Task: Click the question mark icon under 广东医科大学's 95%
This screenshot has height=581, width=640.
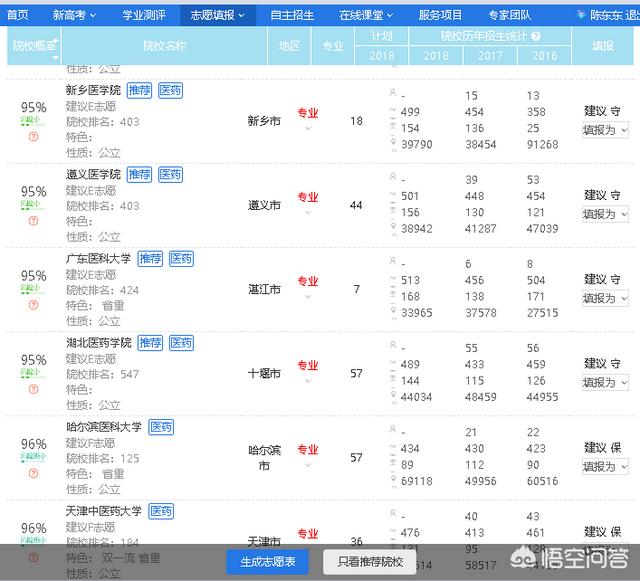Action: tap(34, 305)
